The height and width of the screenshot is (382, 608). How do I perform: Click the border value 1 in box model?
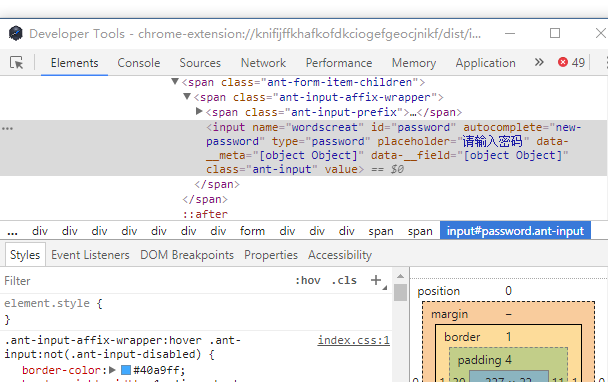coord(508,337)
